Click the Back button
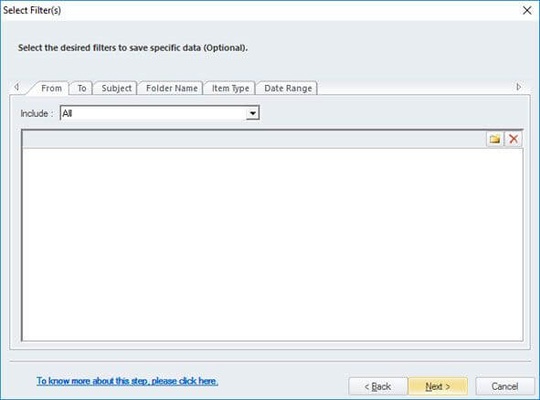 378,386
